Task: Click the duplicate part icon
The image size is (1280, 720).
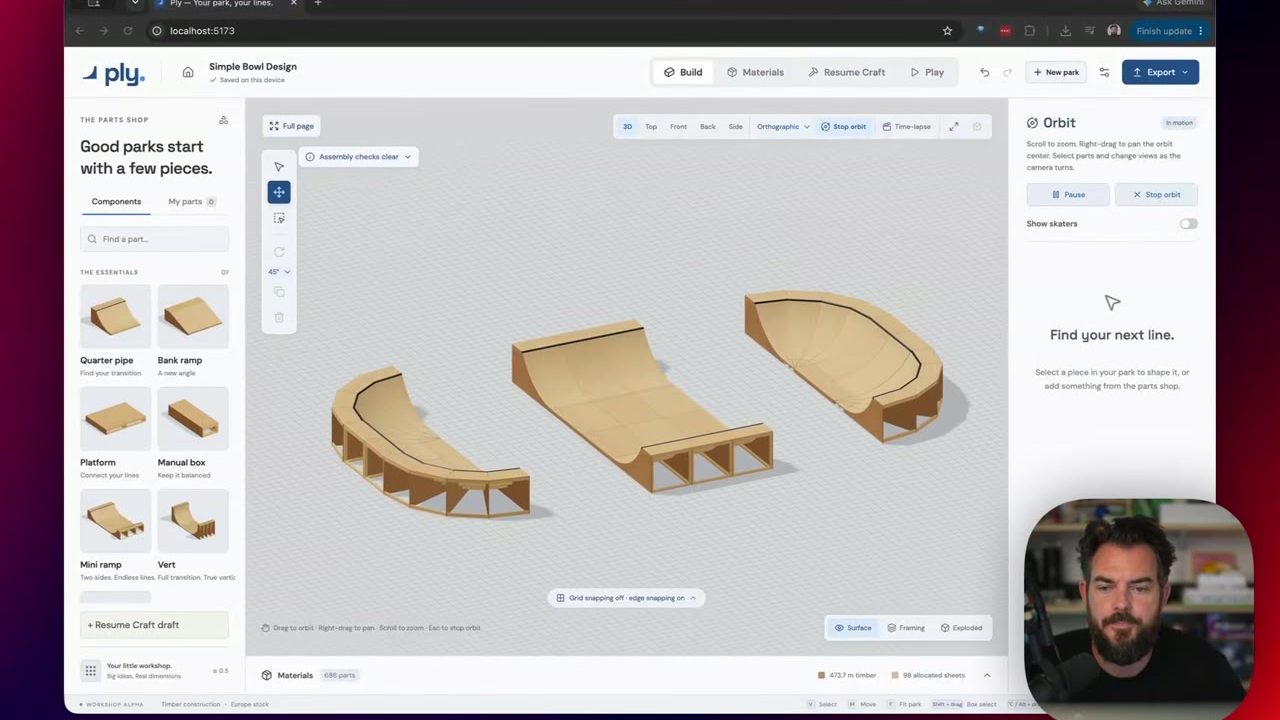Action: pos(279,292)
